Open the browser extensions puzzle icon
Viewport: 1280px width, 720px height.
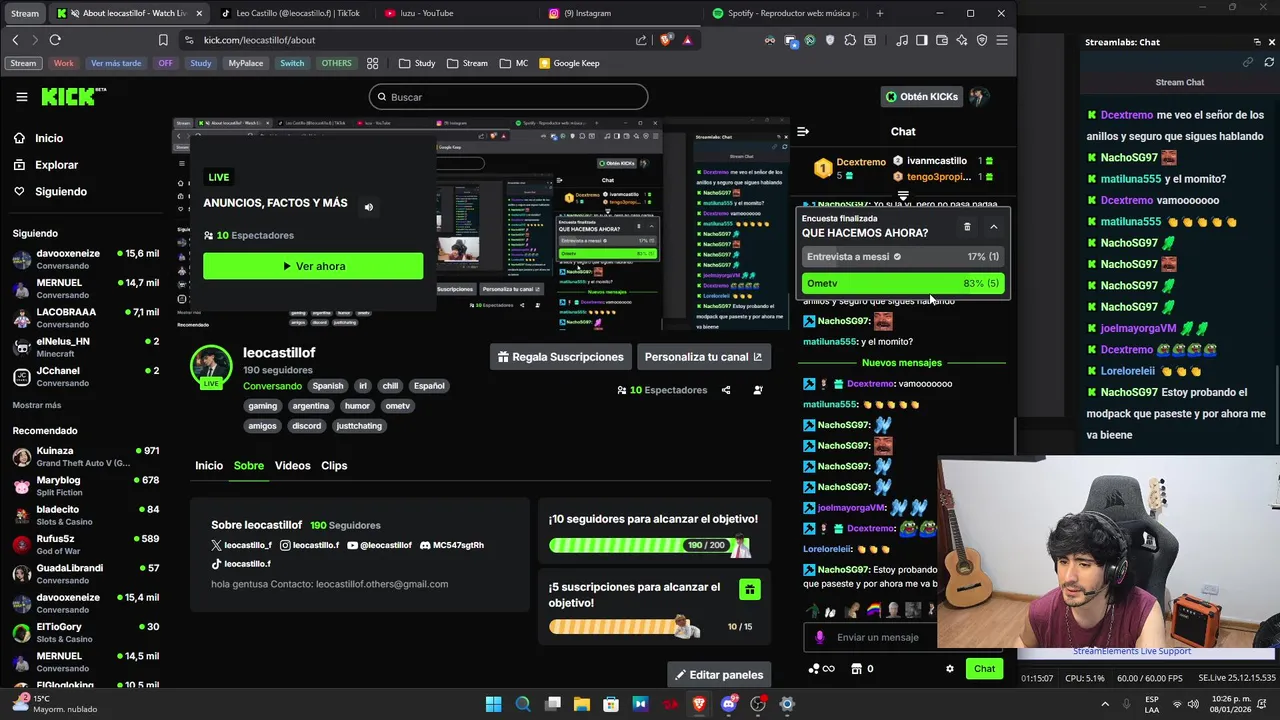coord(850,40)
